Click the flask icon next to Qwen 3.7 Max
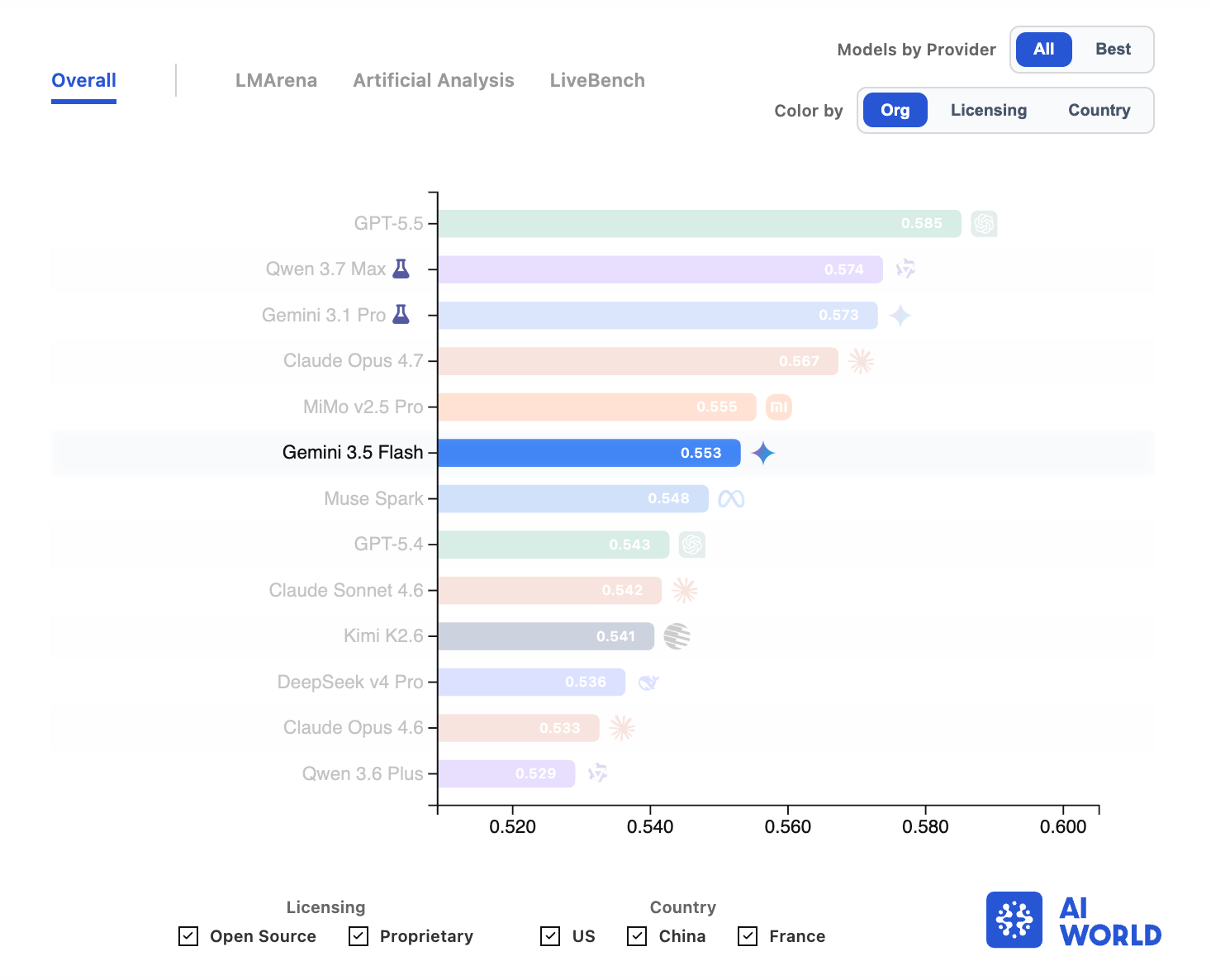Viewport: 1211px width, 980px height. [x=401, y=269]
